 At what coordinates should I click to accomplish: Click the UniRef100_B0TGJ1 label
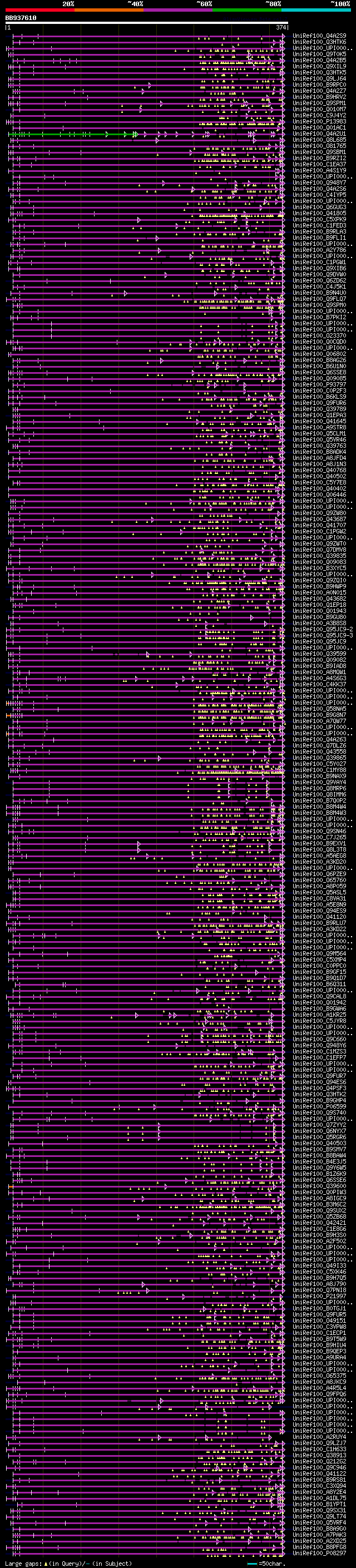click(x=319, y=1308)
